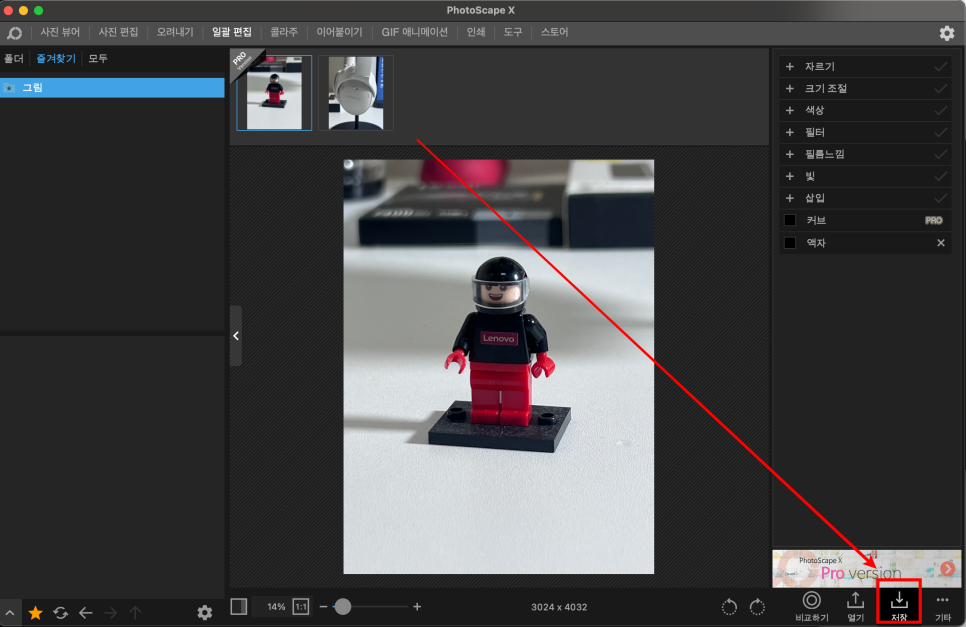Expand the 빛 light section
The image size is (966, 627).
[790, 176]
